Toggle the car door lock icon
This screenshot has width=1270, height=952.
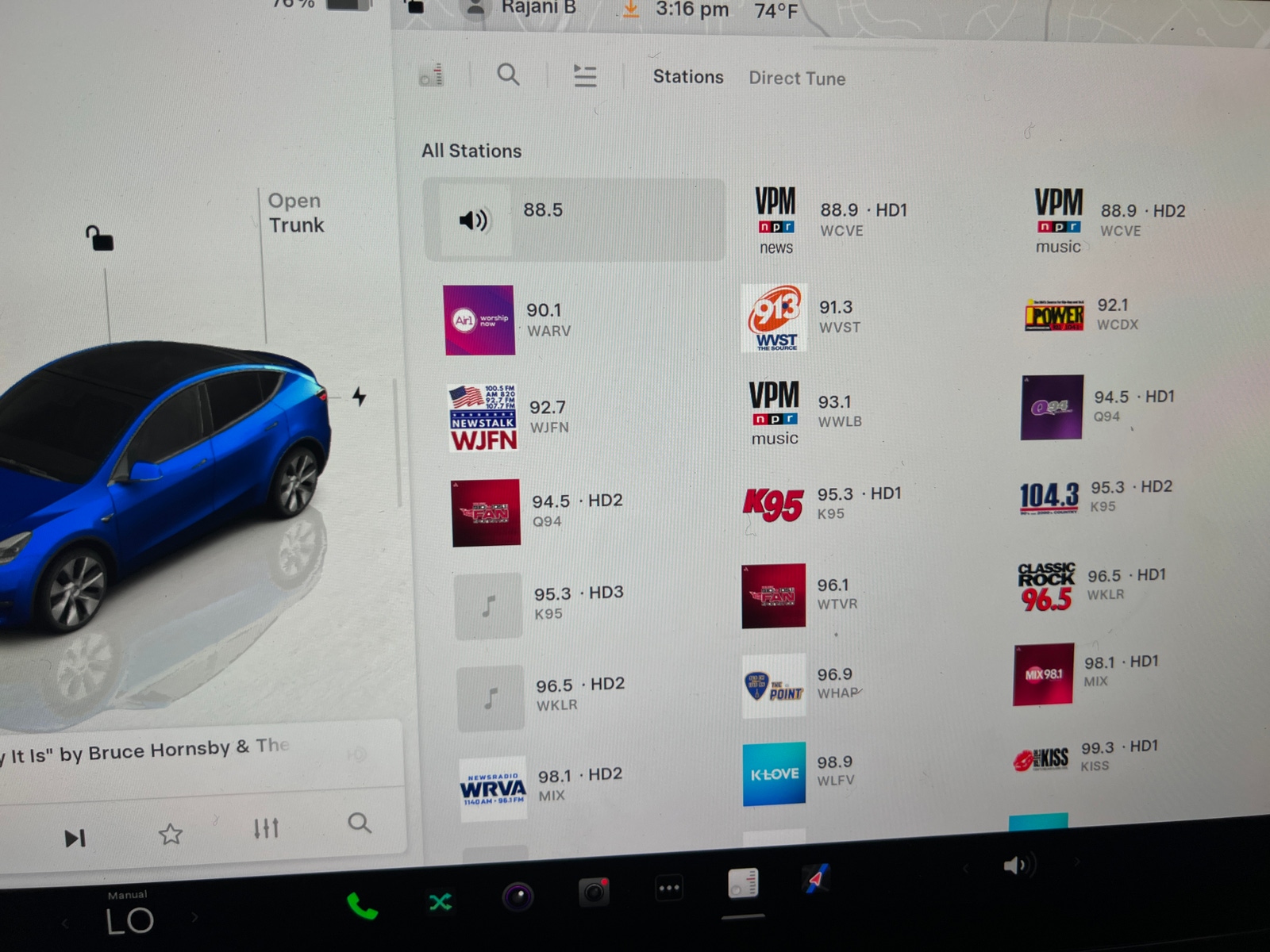(99, 237)
